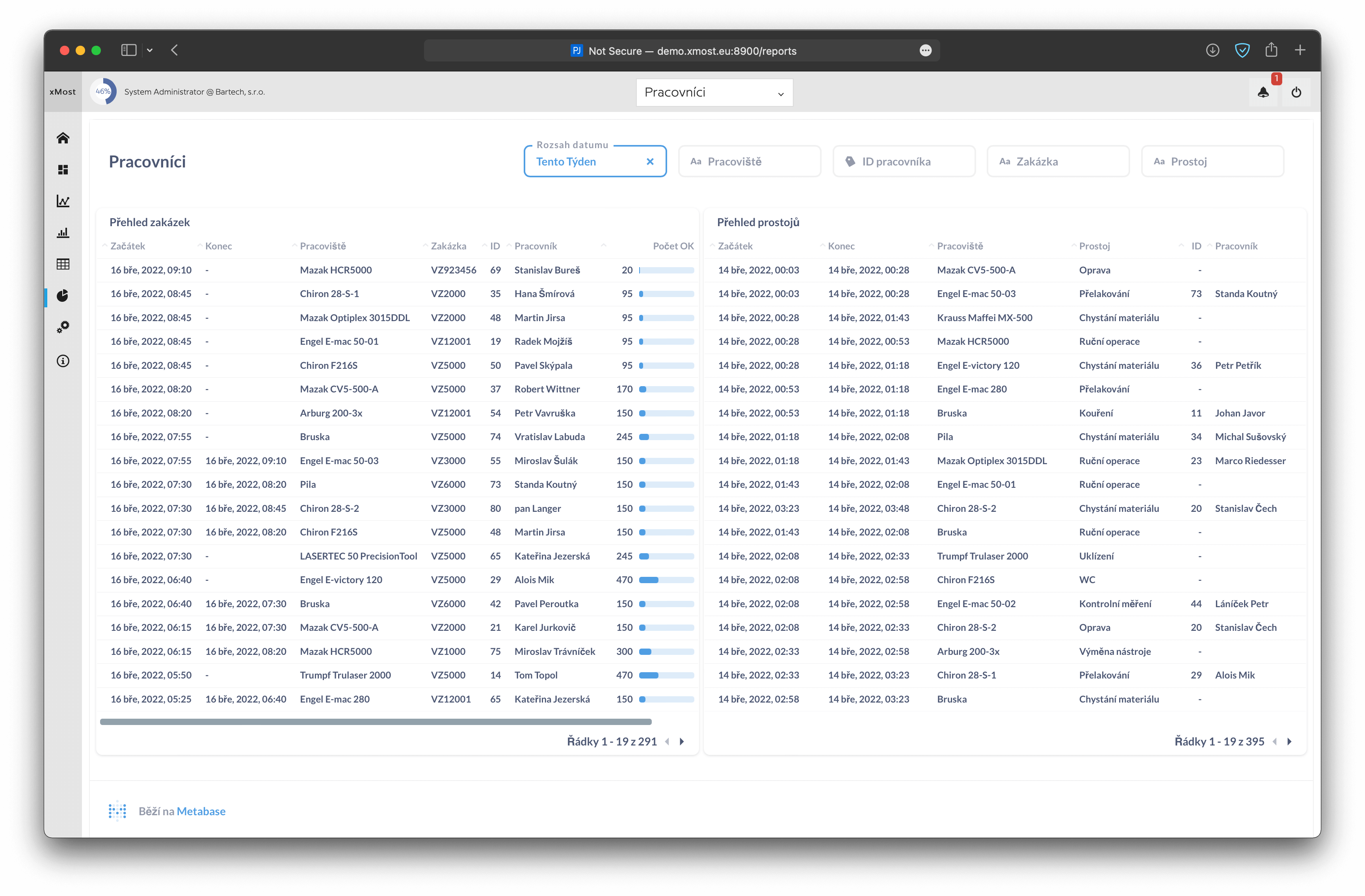
Task: Open the notifications bell
Action: click(1263, 92)
